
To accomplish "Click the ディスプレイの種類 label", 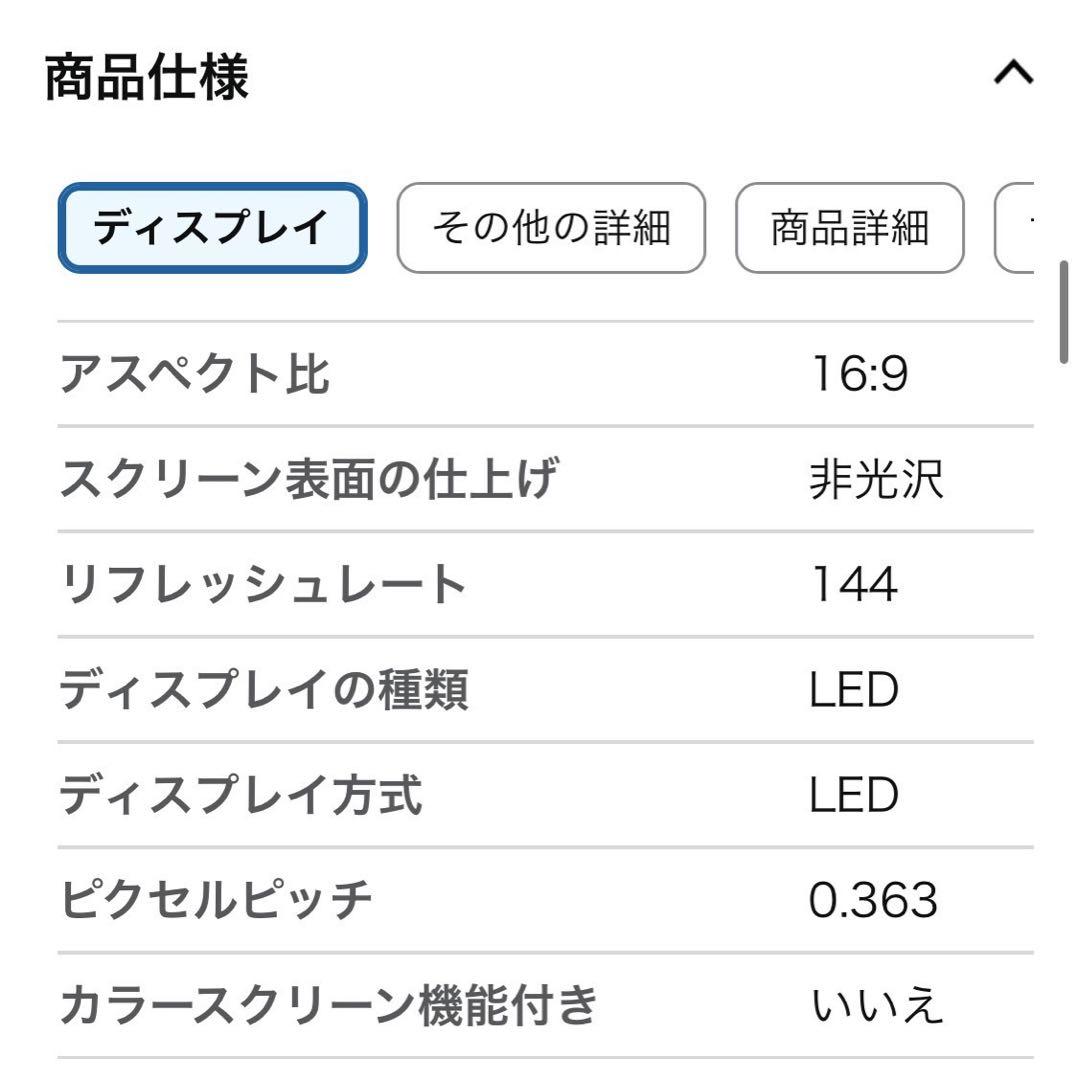I will [x=263, y=690].
